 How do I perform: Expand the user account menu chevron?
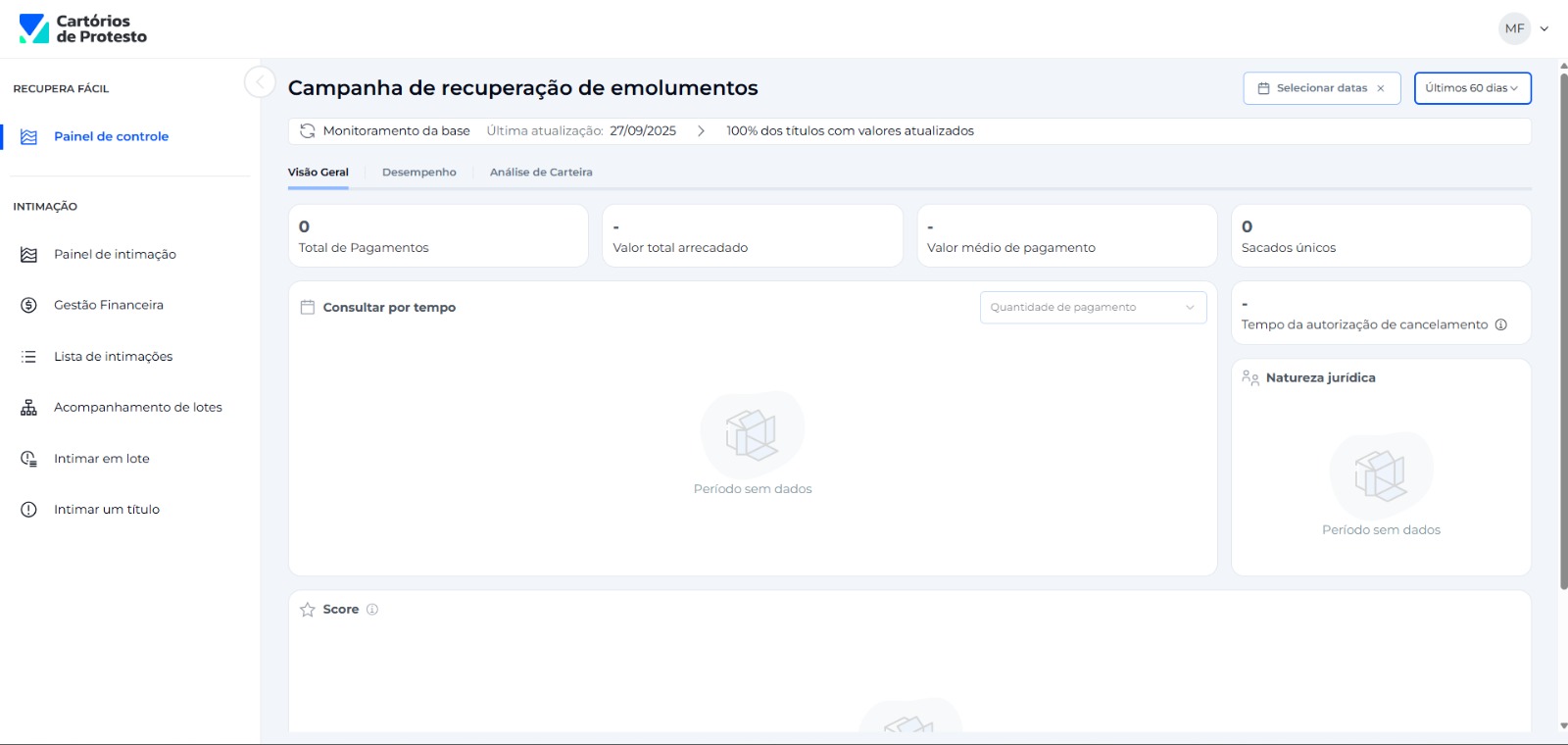click(x=1544, y=28)
